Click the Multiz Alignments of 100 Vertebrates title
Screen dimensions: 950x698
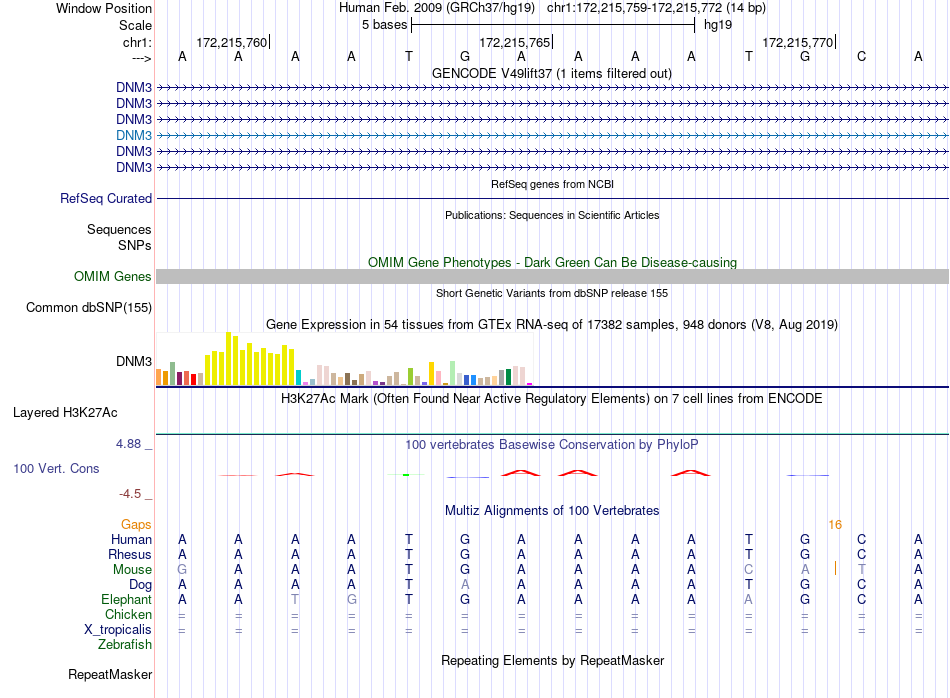(x=552, y=510)
